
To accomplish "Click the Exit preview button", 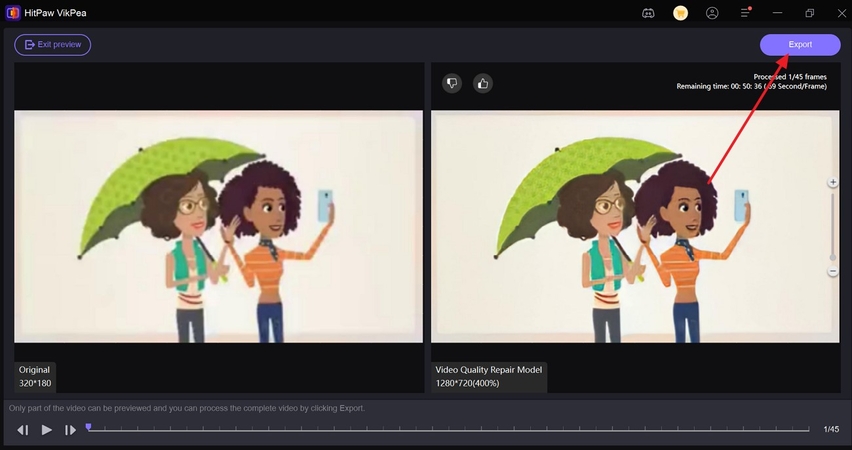I will pos(53,45).
